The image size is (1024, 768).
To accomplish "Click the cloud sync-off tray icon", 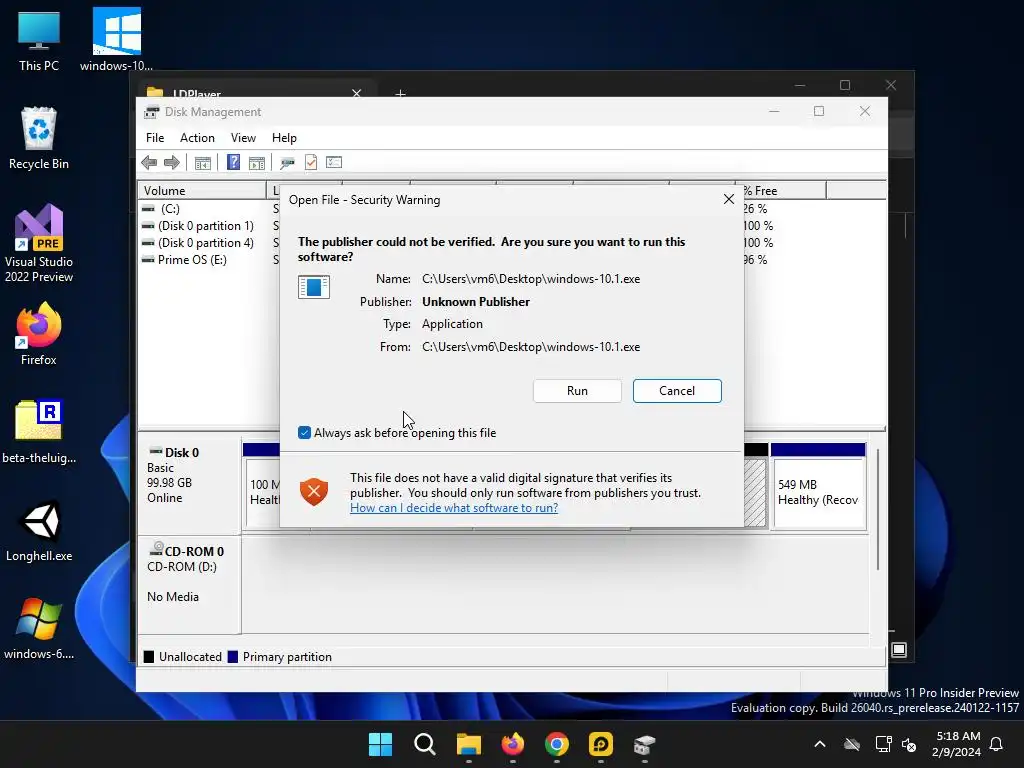I will 852,744.
